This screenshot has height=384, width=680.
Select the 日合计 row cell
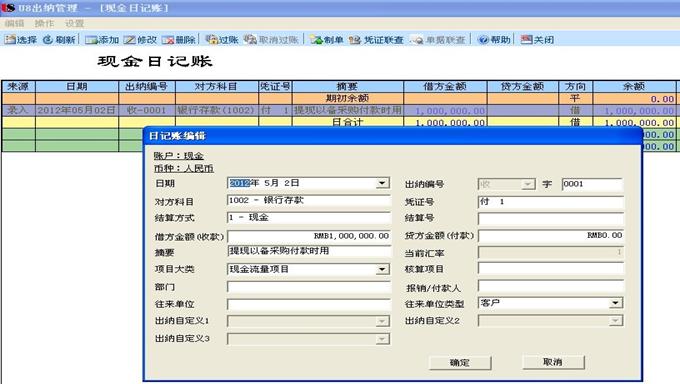[x=348, y=122]
